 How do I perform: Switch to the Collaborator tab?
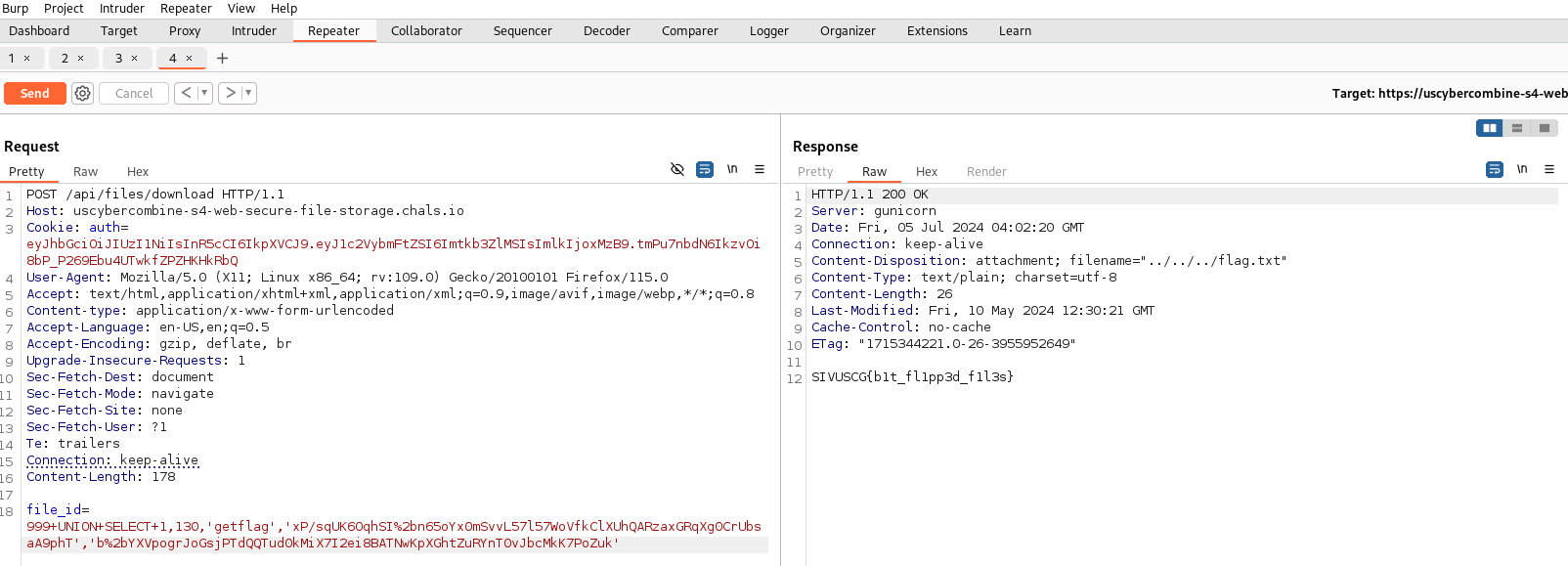pos(426,31)
